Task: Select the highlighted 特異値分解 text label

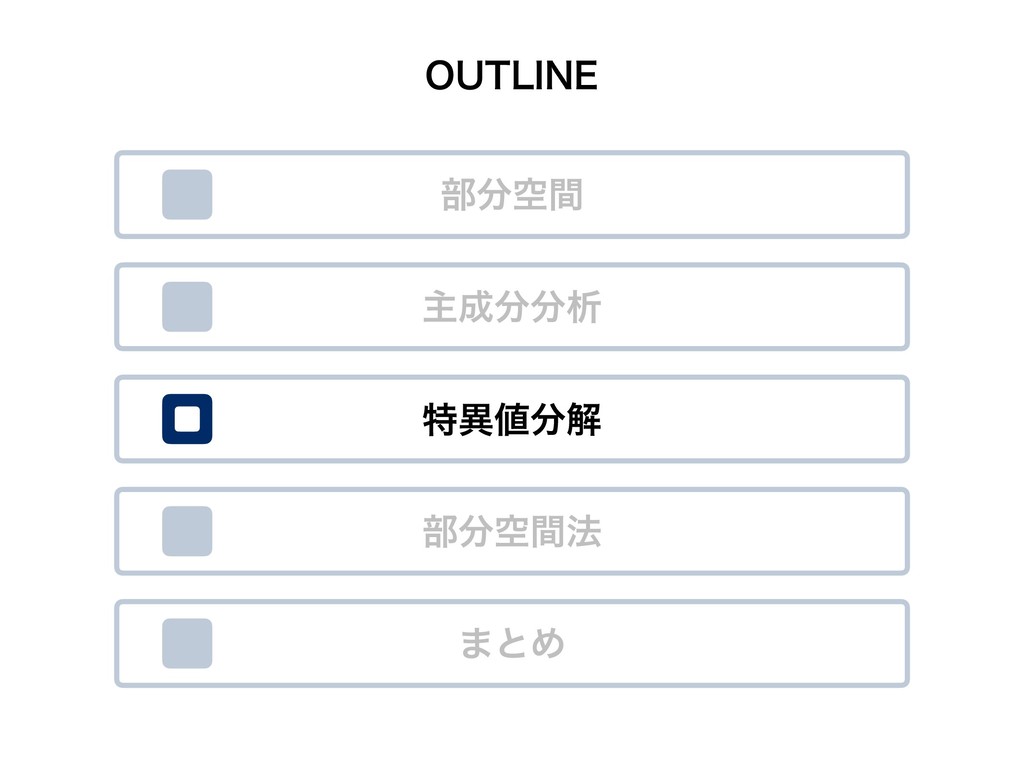Action: (512, 419)
